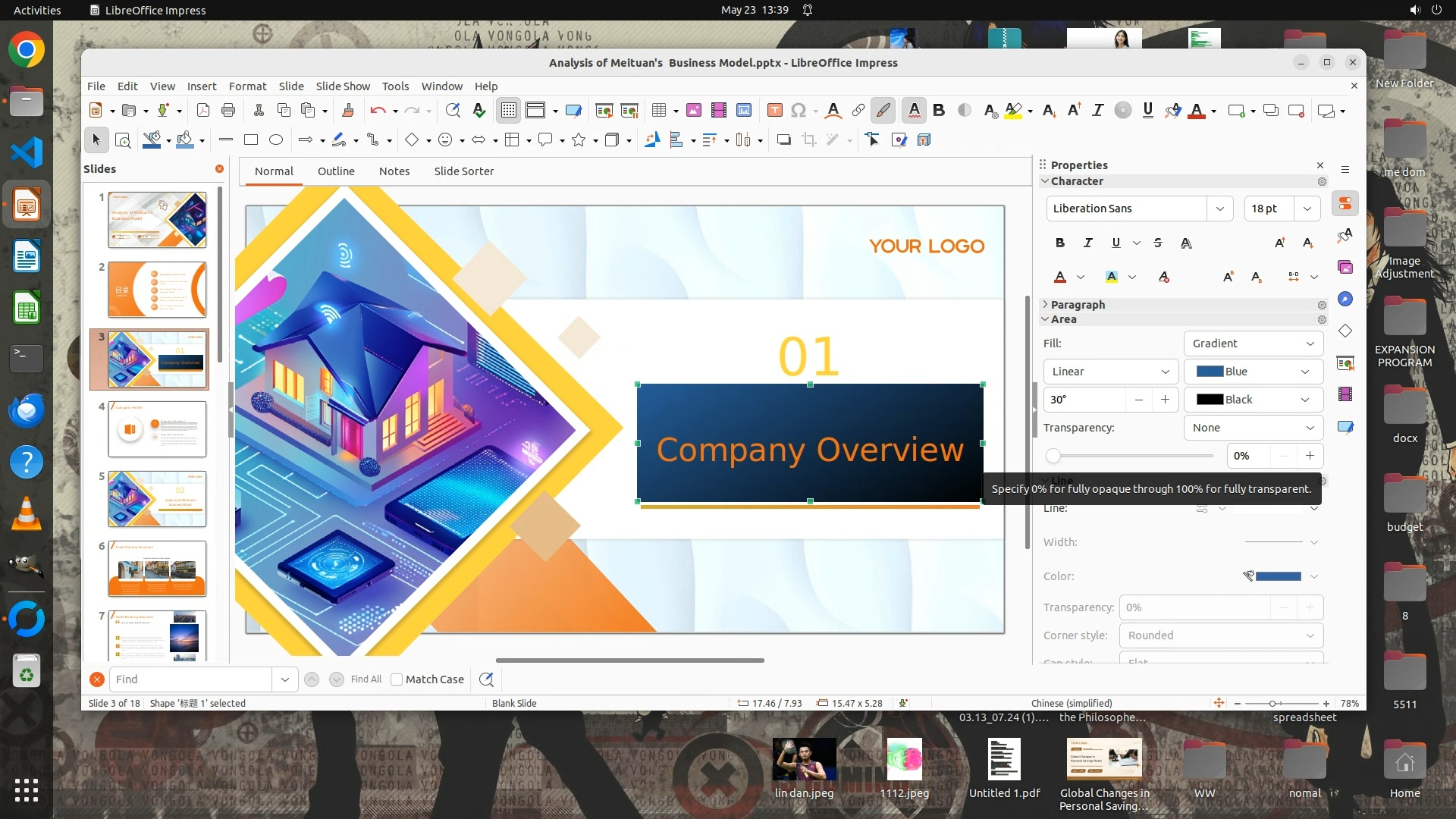Select the Ellipse drawing tool

(276, 140)
